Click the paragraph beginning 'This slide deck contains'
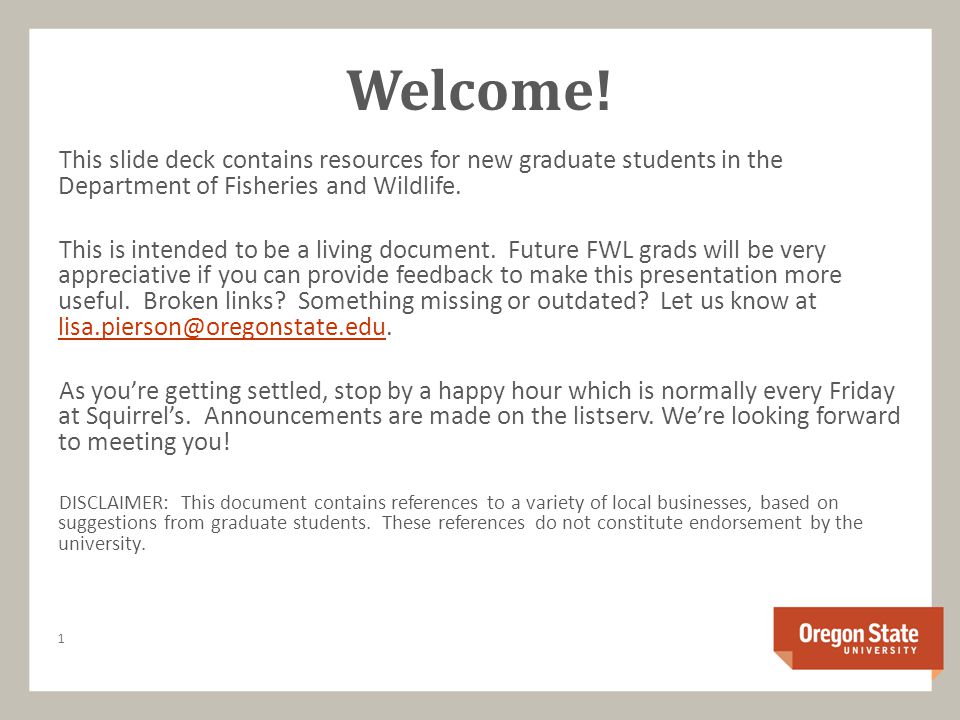 [x=420, y=172]
